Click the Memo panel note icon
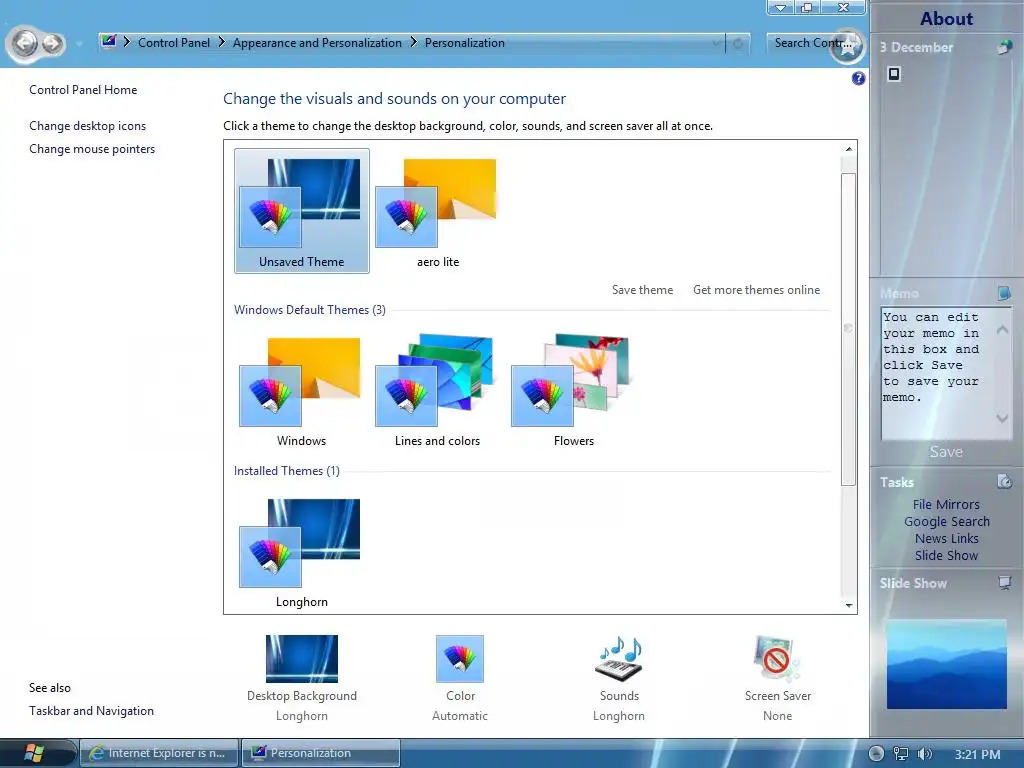Image resolution: width=1024 pixels, height=768 pixels. (x=1004, y=293)
